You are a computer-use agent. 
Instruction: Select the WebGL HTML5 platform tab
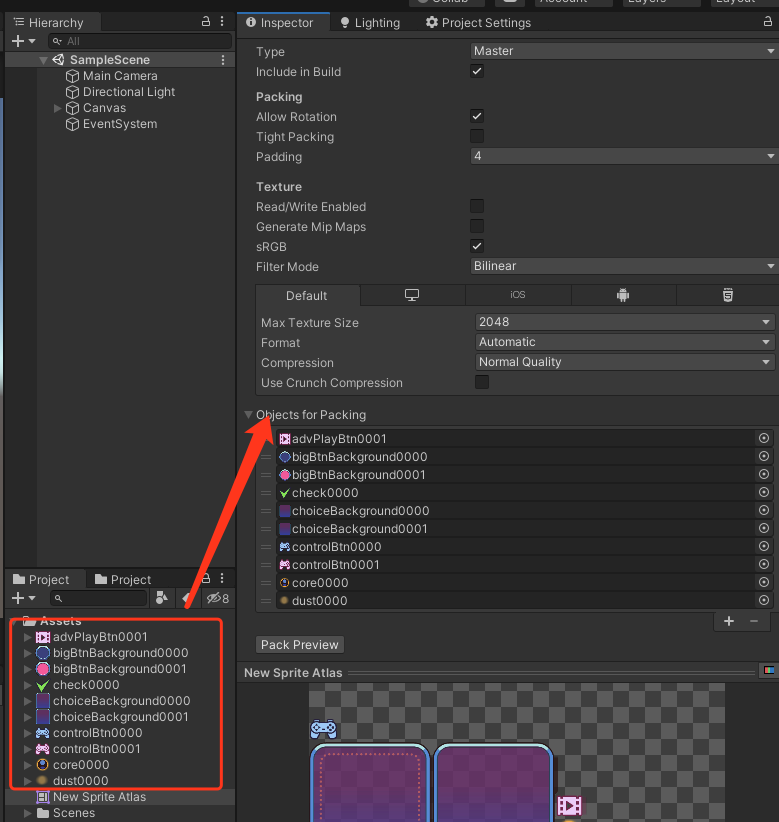pos(728,295)
